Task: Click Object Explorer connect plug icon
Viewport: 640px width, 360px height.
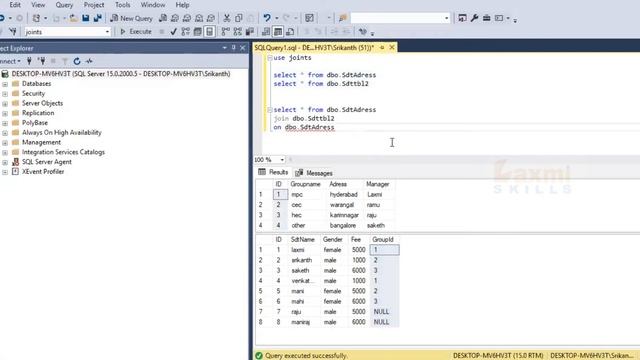Action: point(29,61)
